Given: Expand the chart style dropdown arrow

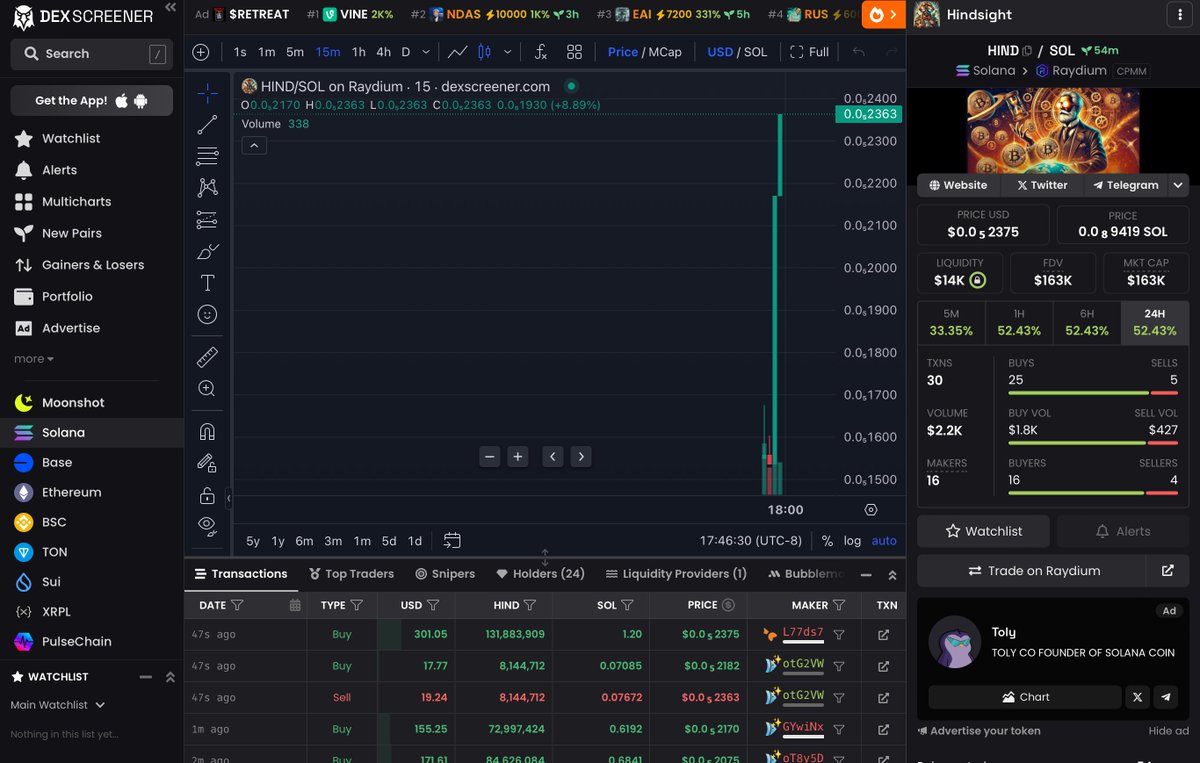Looking at the screenshot, I should [508, 52].
